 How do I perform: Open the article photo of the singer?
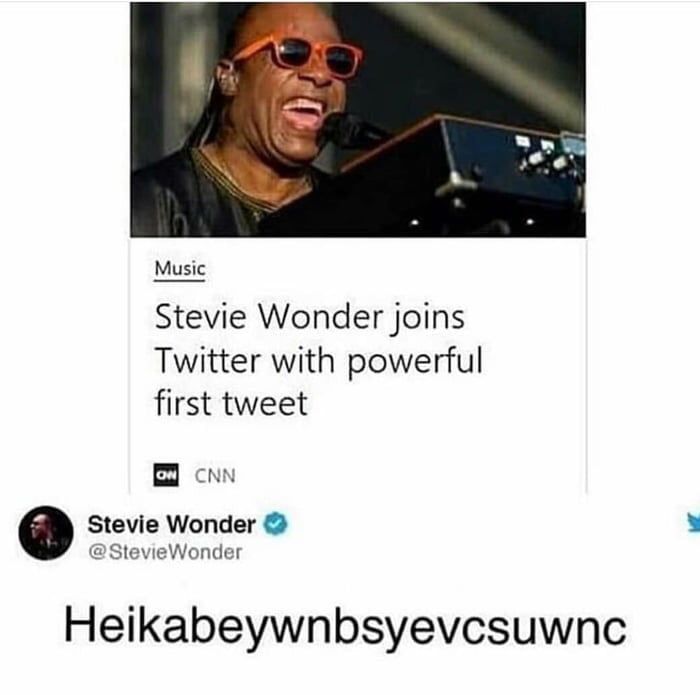click(x=358, y=120)
